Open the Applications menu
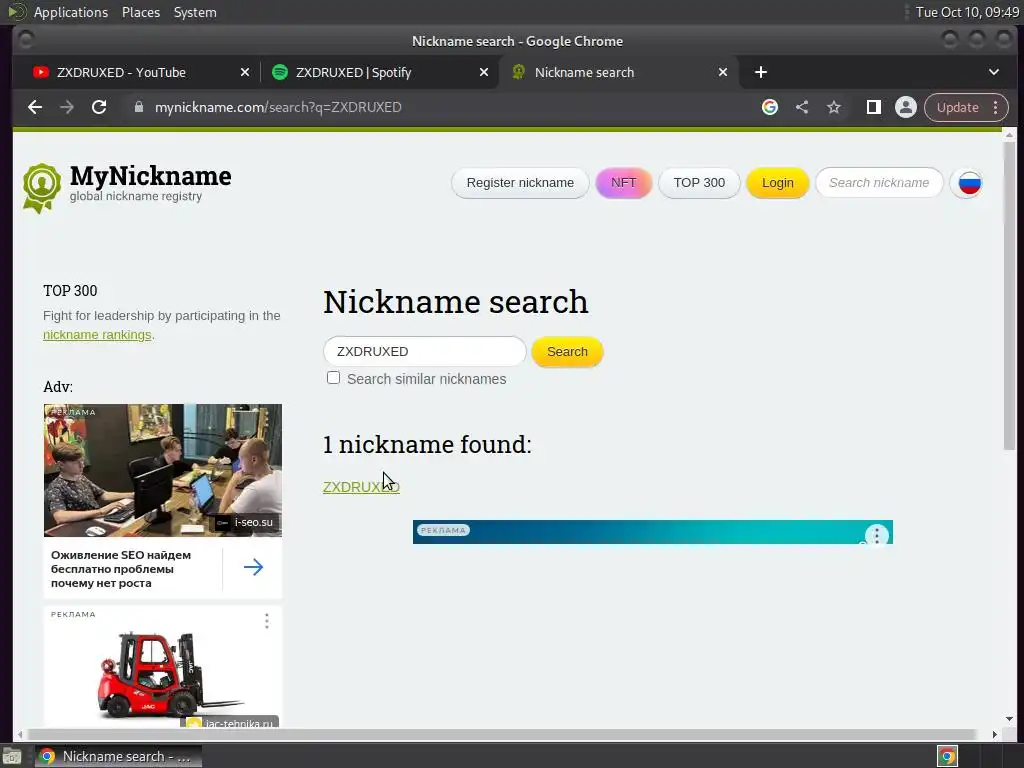Screen dimensions: 1024x768 (x=71, y=12)
